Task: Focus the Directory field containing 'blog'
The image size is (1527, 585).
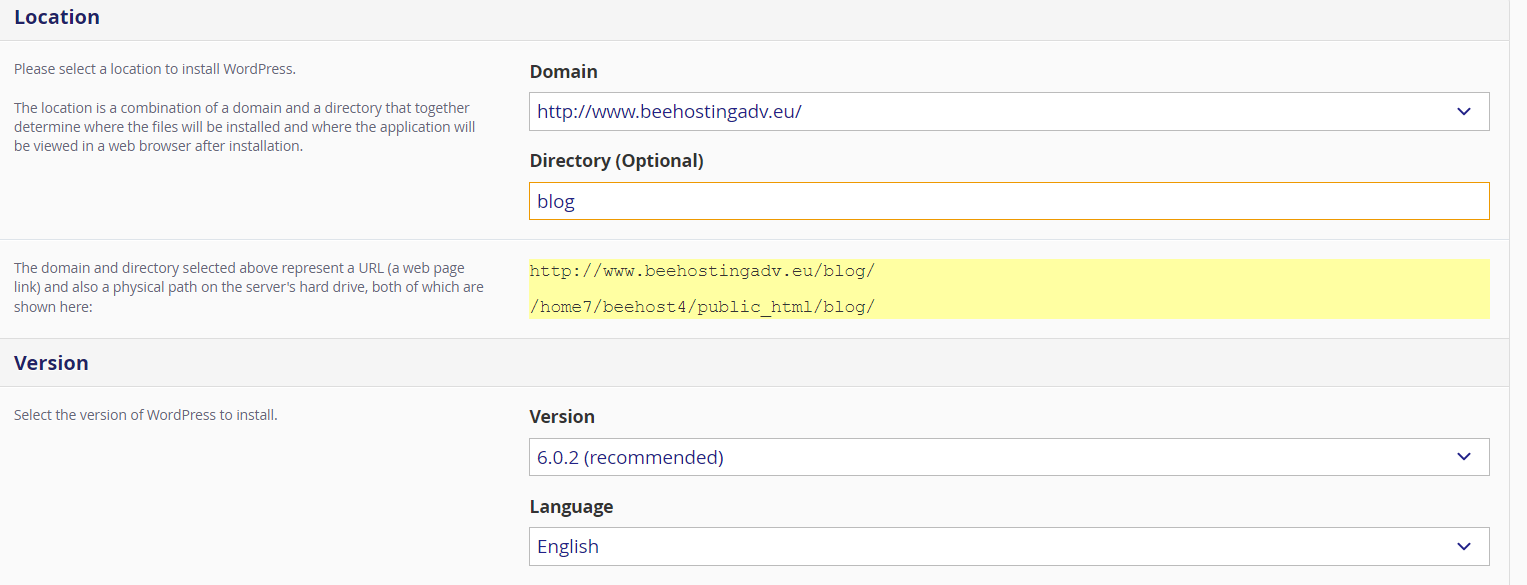Action: (x=1008, y=201)
